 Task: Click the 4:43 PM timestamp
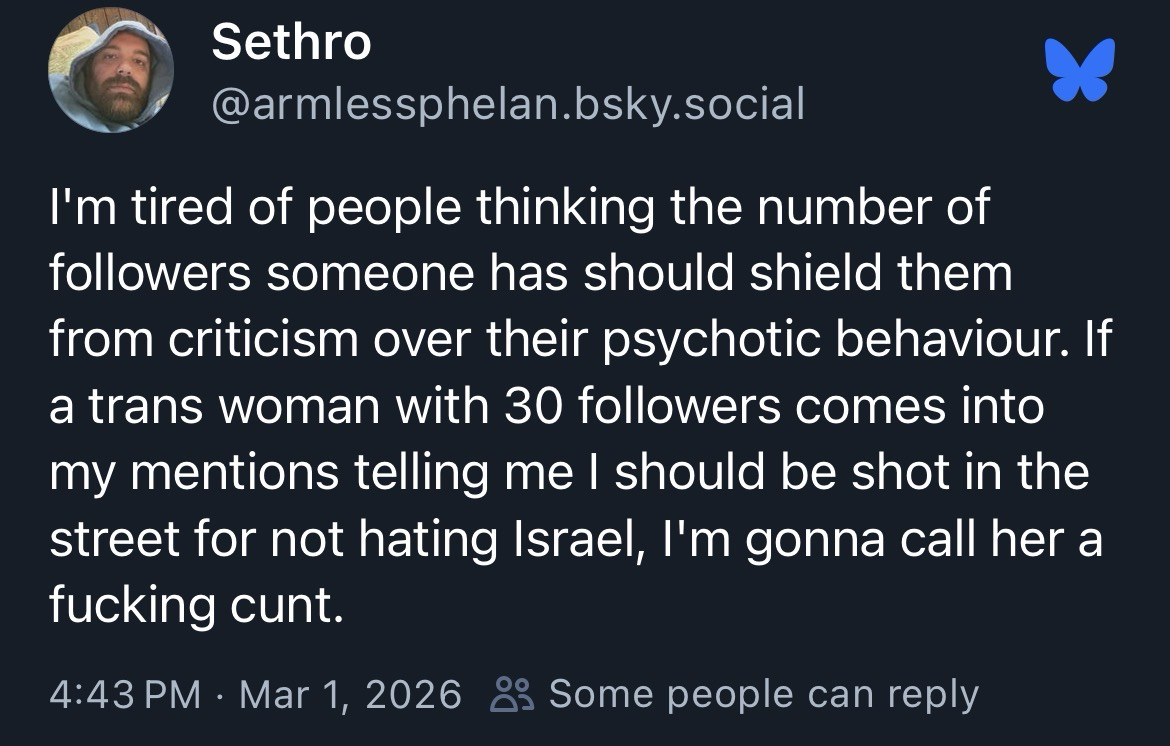(x=124, y=693)
